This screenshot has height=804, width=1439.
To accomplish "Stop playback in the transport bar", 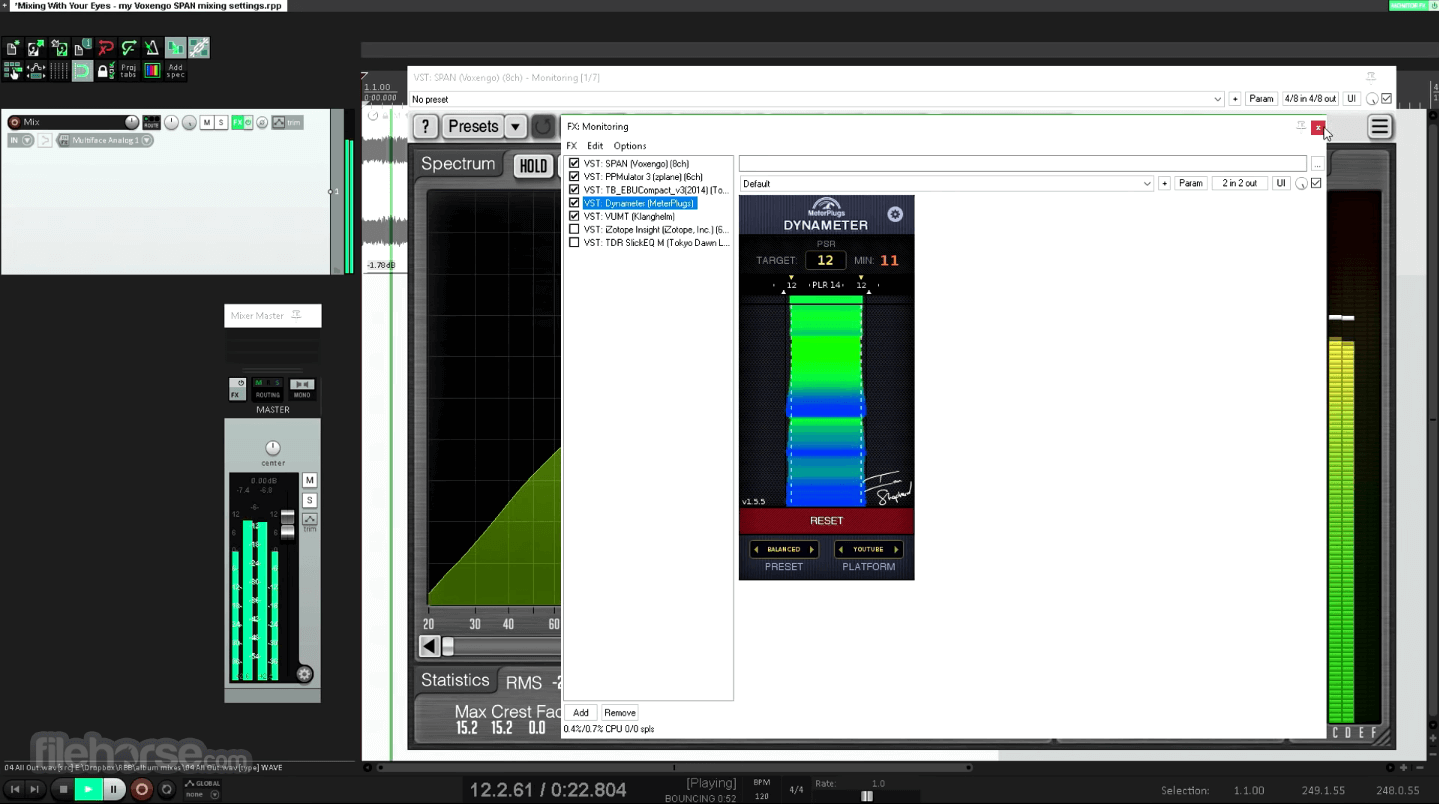I will point(63,789).
